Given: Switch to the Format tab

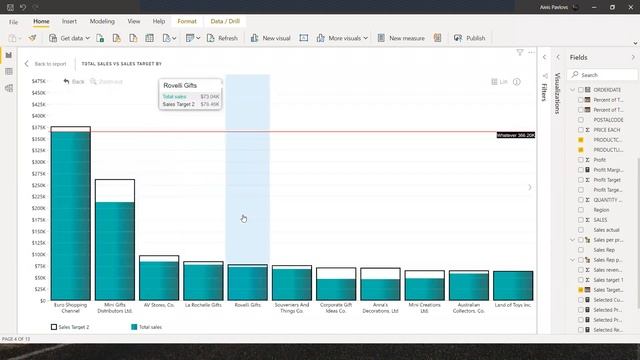Looking at the screenshot, I should [187, 21].
